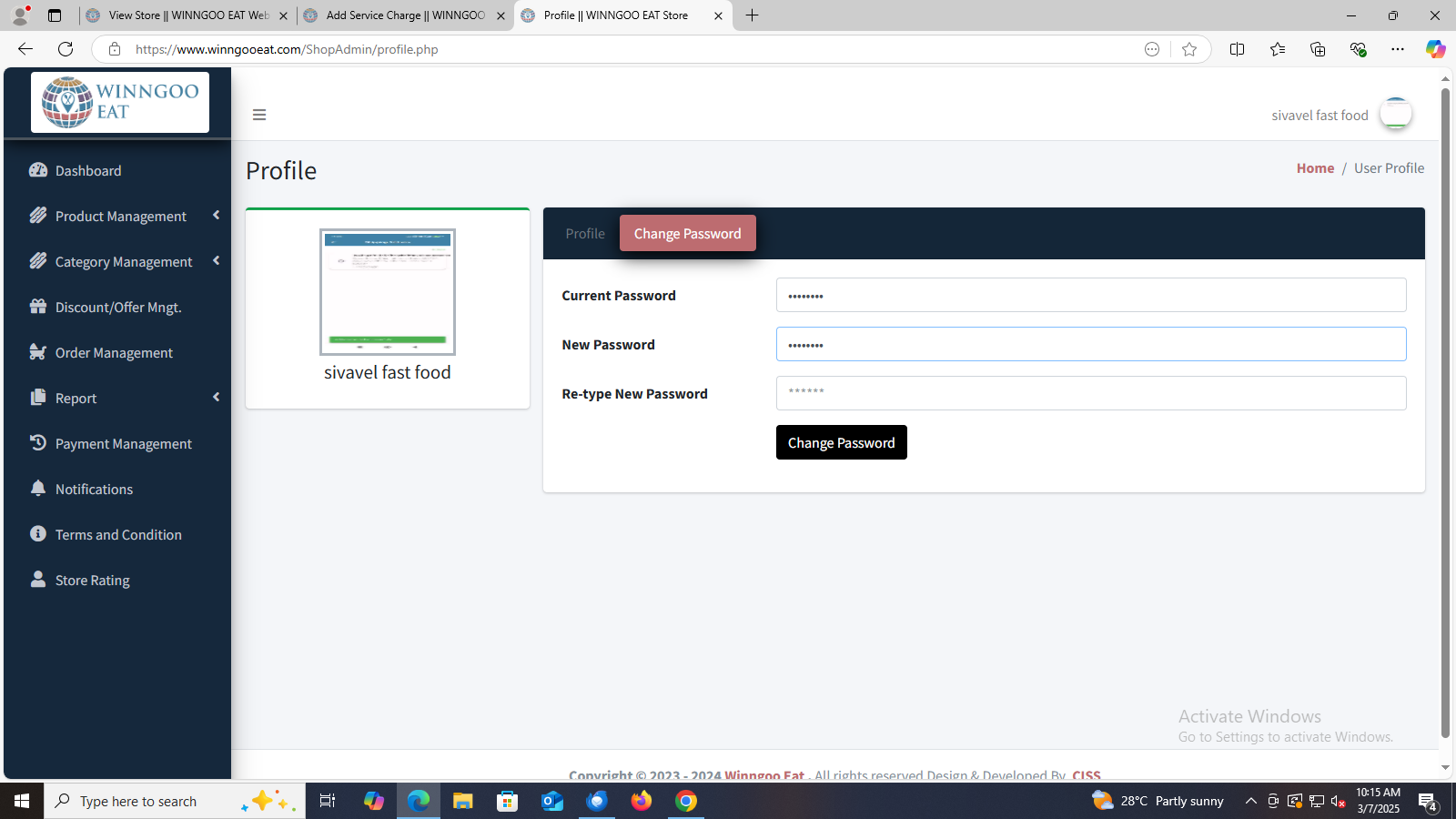This screenshot has width=1456, height=819.
Task: Open Order Management cart icon
Action: 37,352
